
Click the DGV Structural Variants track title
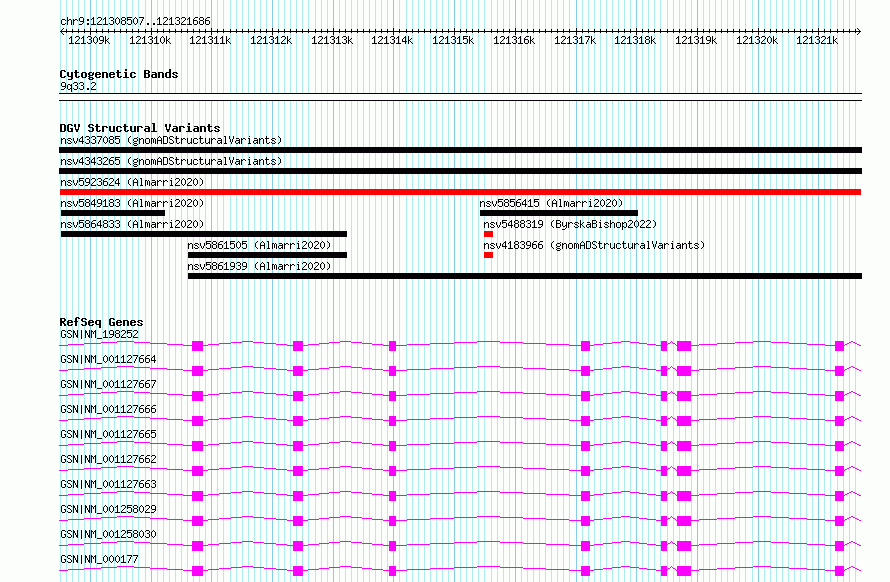point(140,128)
